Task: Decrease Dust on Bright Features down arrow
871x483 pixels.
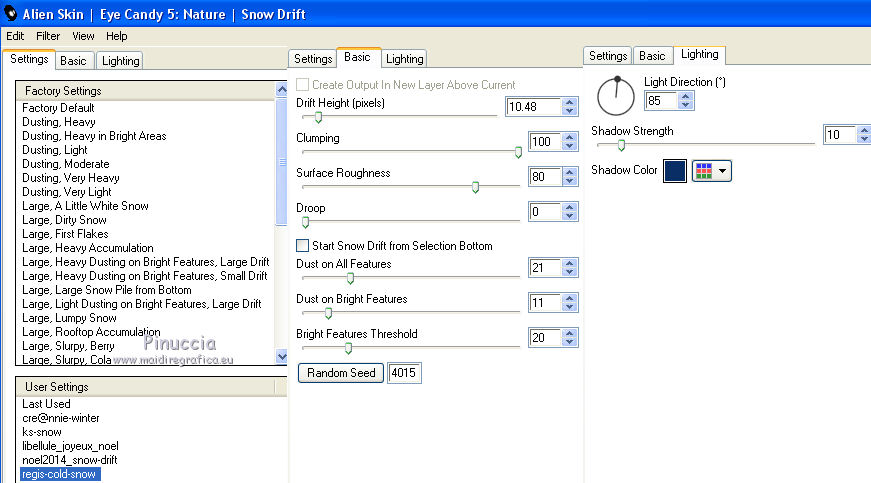Action: (x=569, y=307)
